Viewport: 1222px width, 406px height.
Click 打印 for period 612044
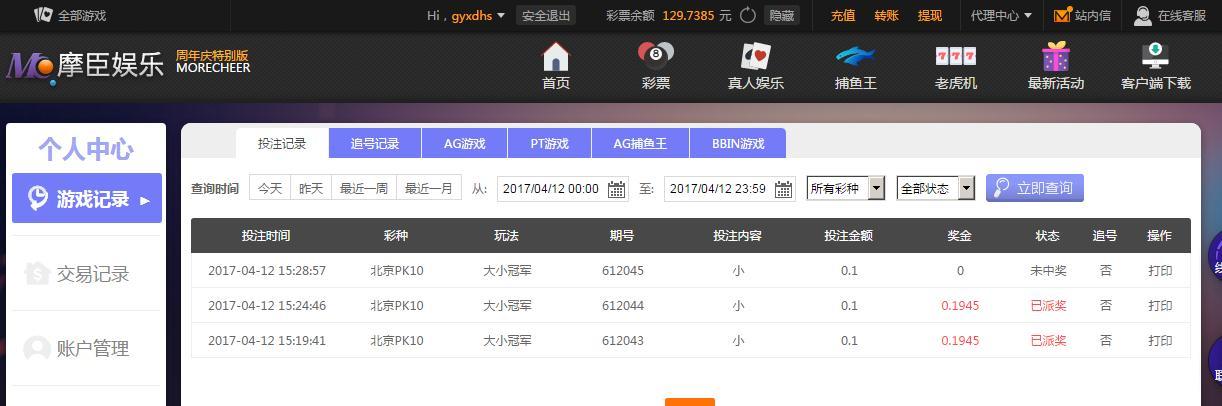(1160, 305)
